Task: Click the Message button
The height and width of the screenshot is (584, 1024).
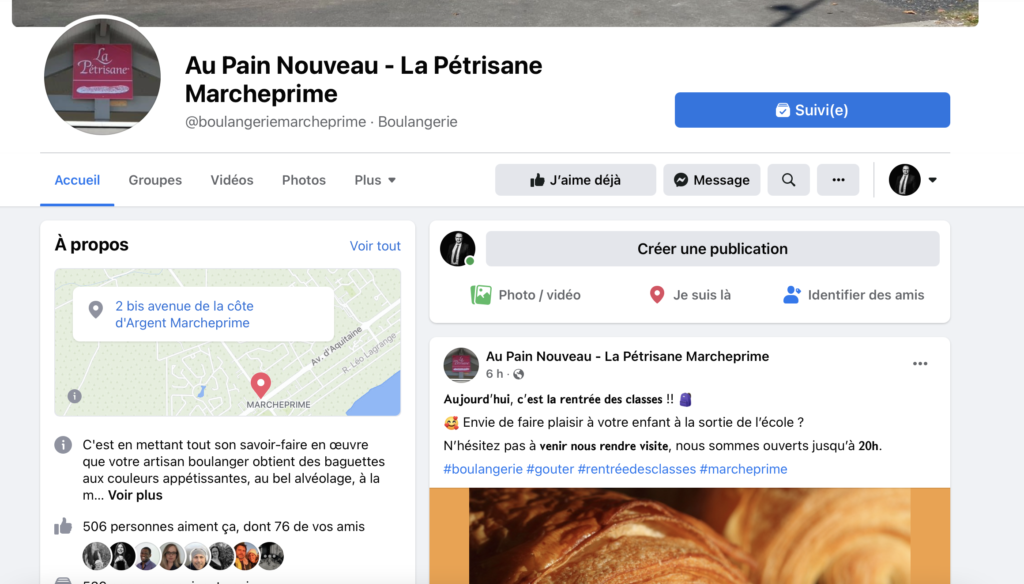Action: pyautogui.click(x=711, y=180)
